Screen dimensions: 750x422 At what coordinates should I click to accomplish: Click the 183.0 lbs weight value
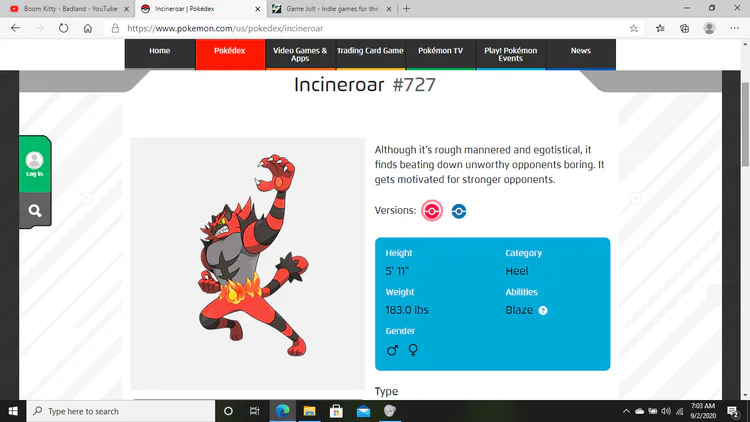pyautogui.click(x=407, y=310)
